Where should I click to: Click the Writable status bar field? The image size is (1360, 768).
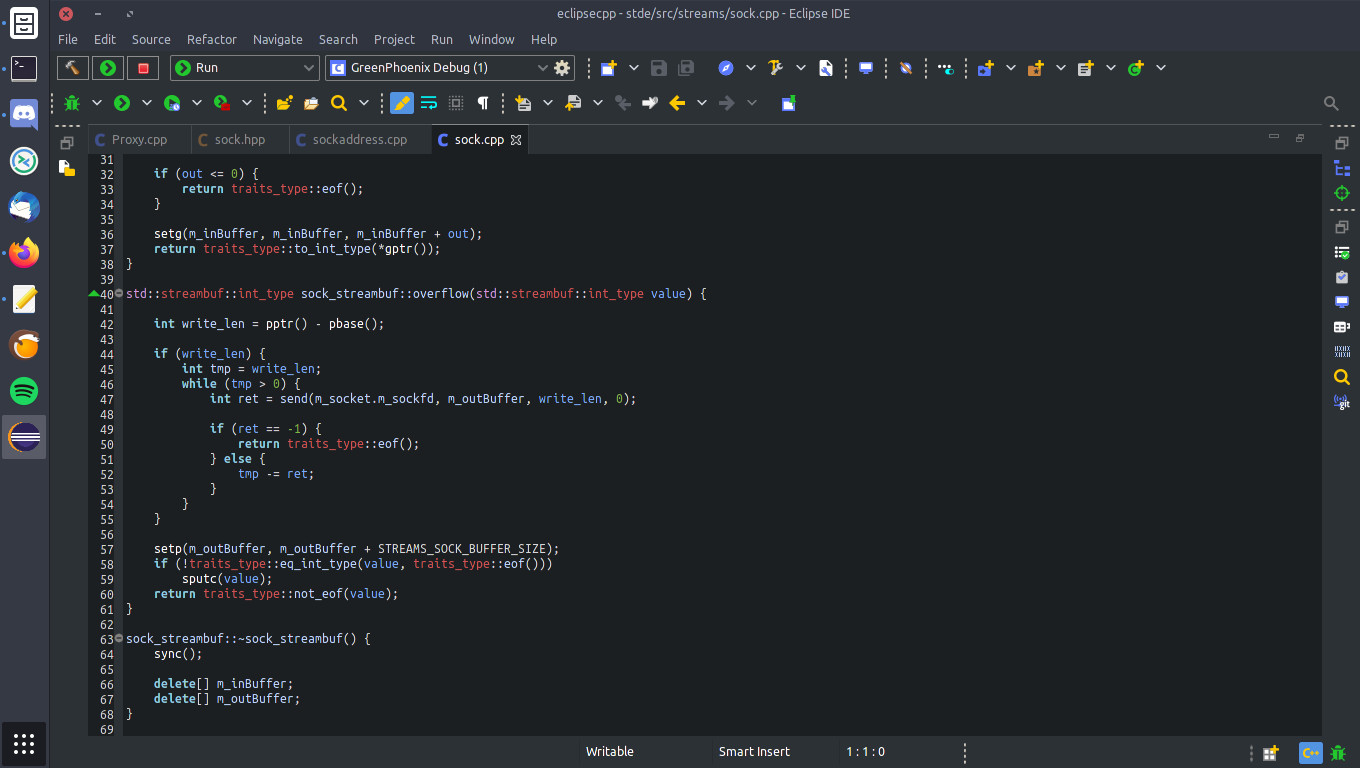[x=610, y=752]
